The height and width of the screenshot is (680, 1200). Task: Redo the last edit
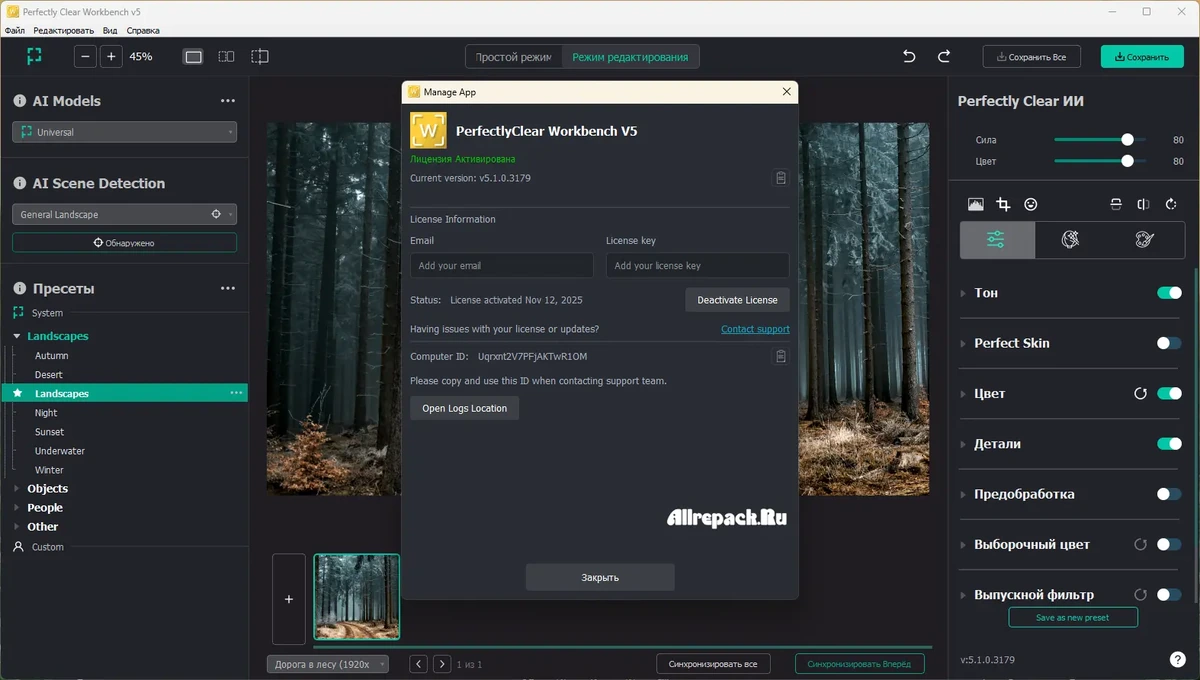[x=944, y=57]
